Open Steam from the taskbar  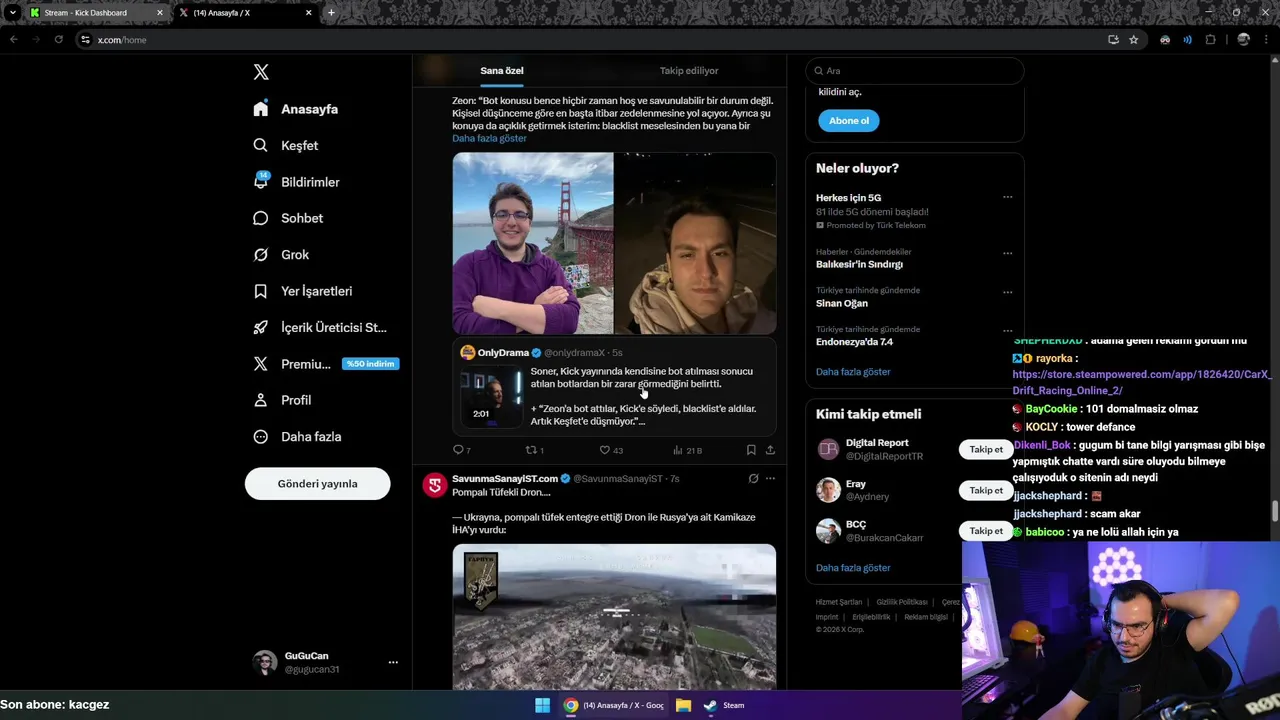pos(723,705)
